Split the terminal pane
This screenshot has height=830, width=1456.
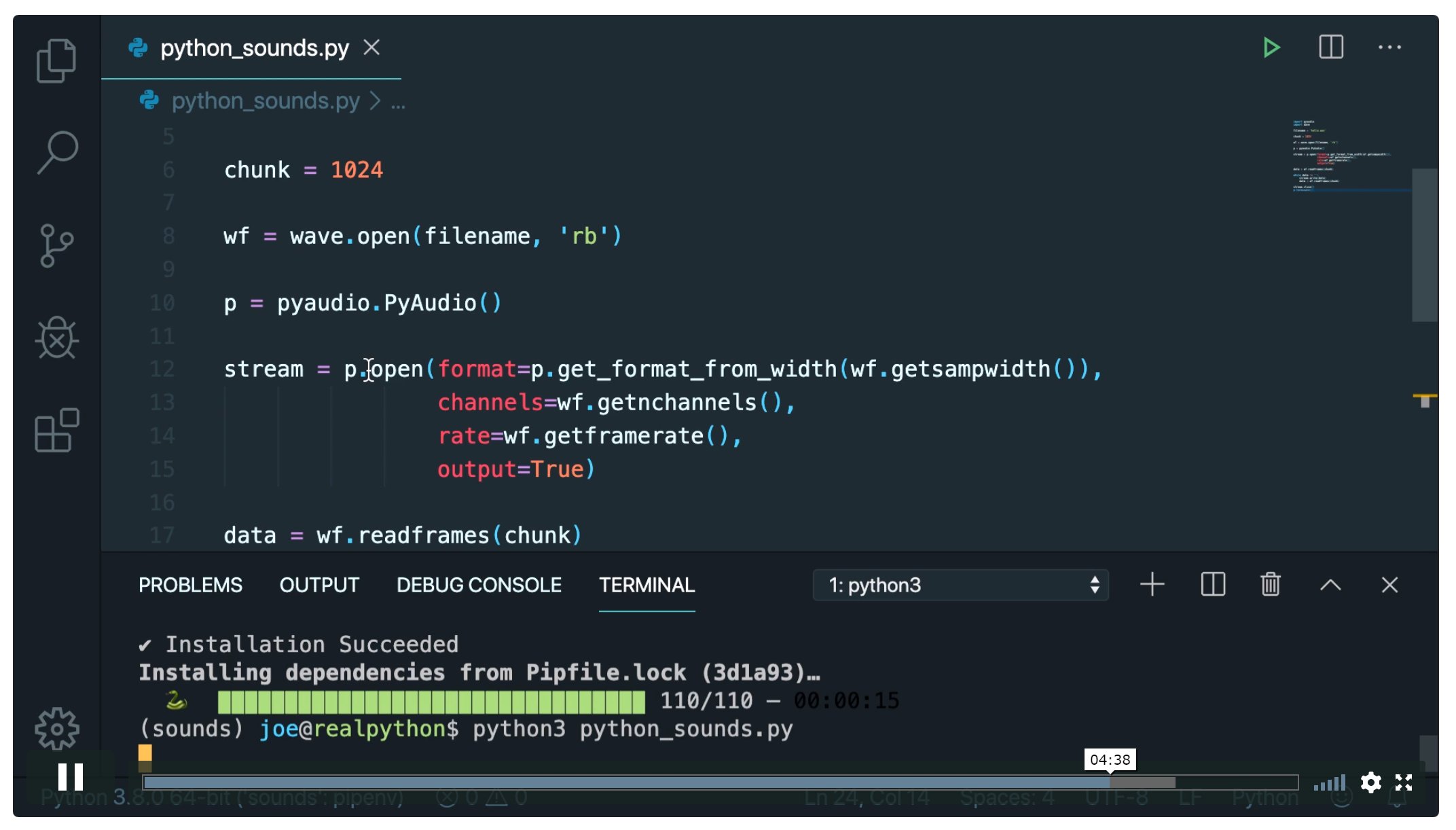(1212, 585)
